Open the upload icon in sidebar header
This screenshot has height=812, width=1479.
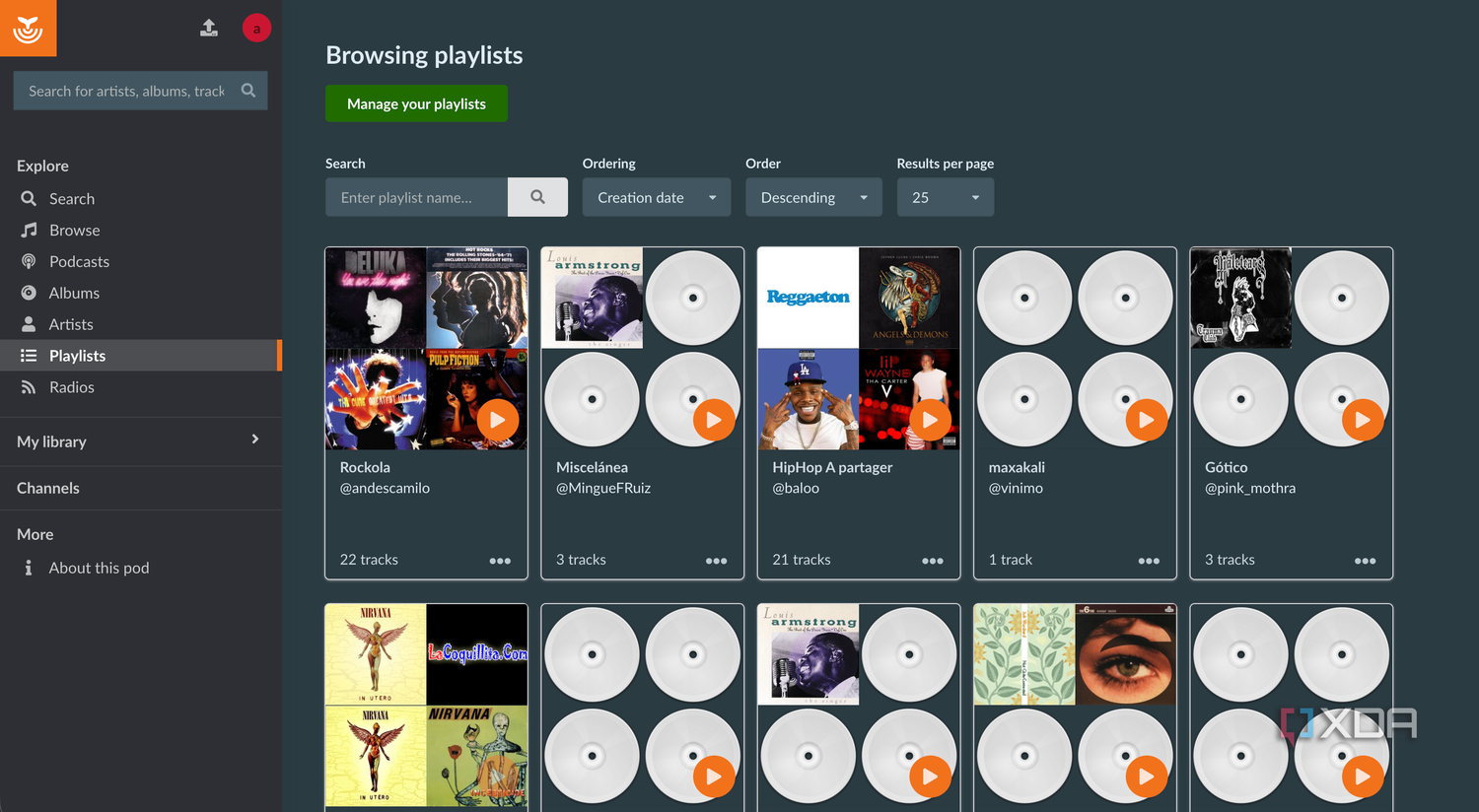209,28
